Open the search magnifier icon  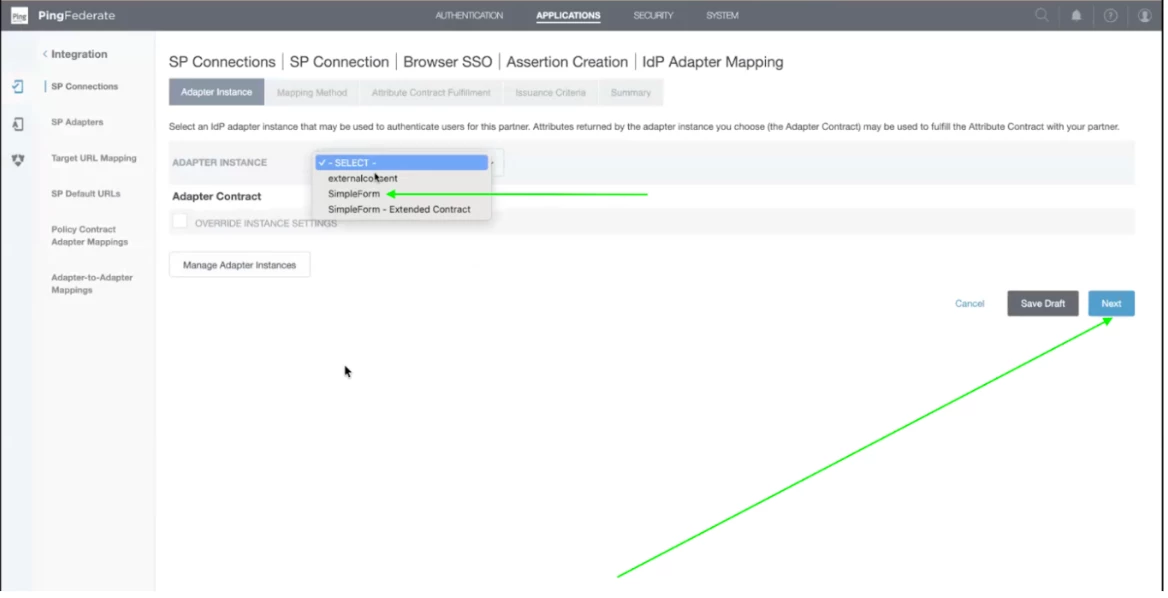(1041, 15)
